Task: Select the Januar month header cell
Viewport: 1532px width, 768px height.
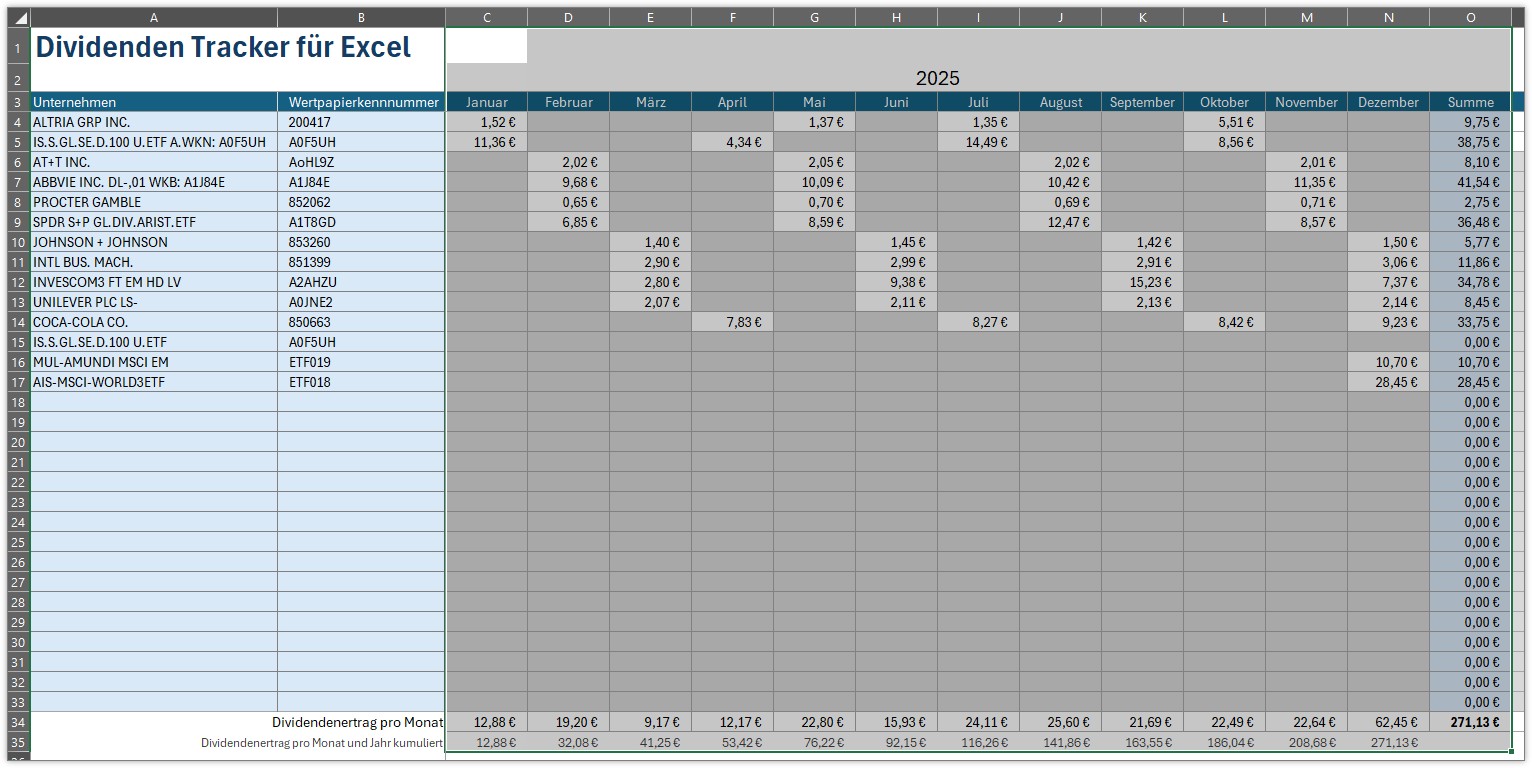Action: pyautogui.click(x=486, y=102)
